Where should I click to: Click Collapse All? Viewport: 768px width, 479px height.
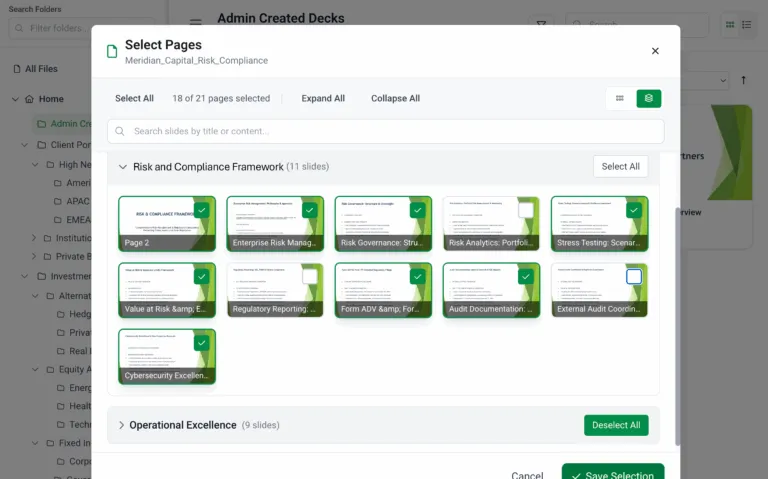[x=395, y=98]
